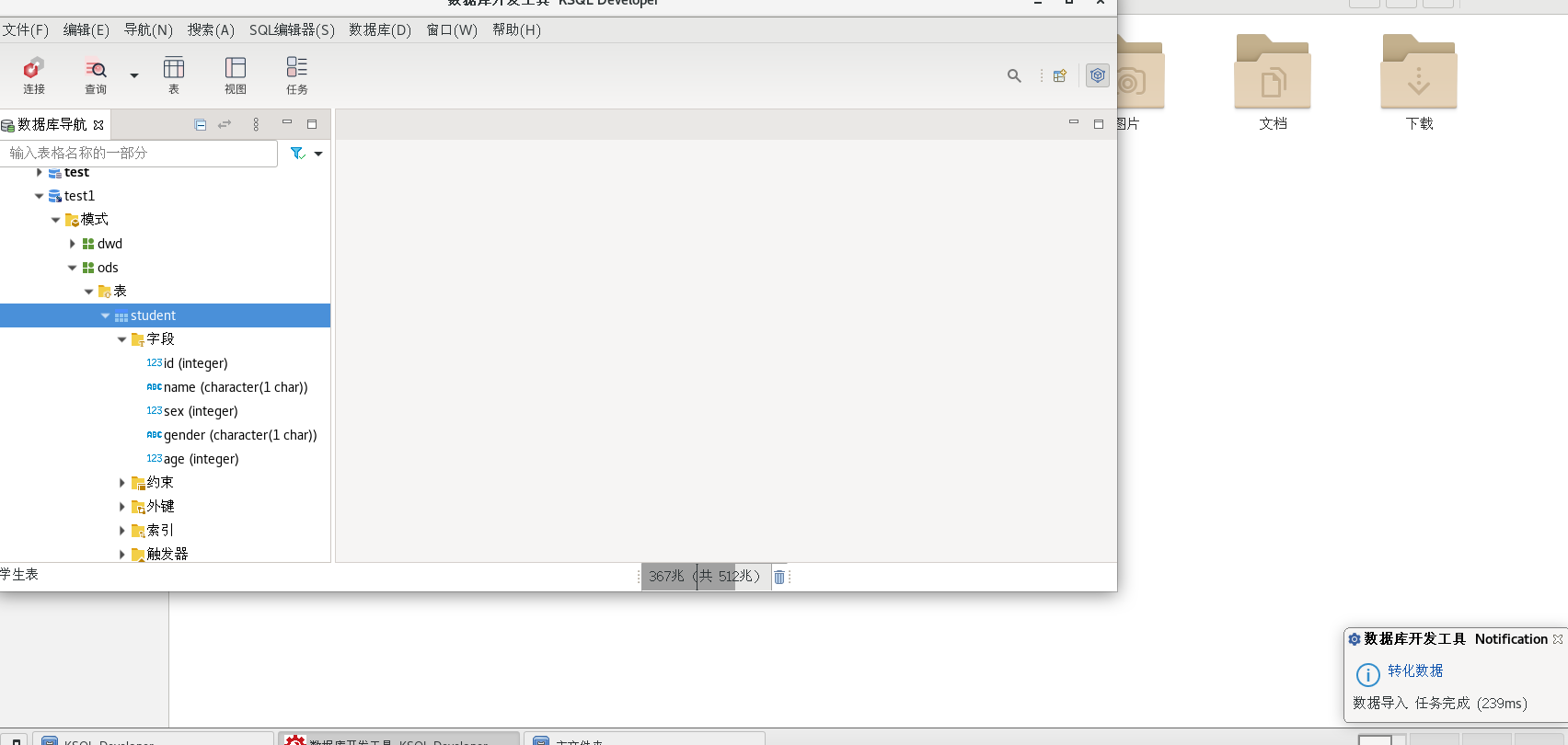
Task: Open the 数据库(D) menu
Action: pyautogui.click(x=379, y=29)
